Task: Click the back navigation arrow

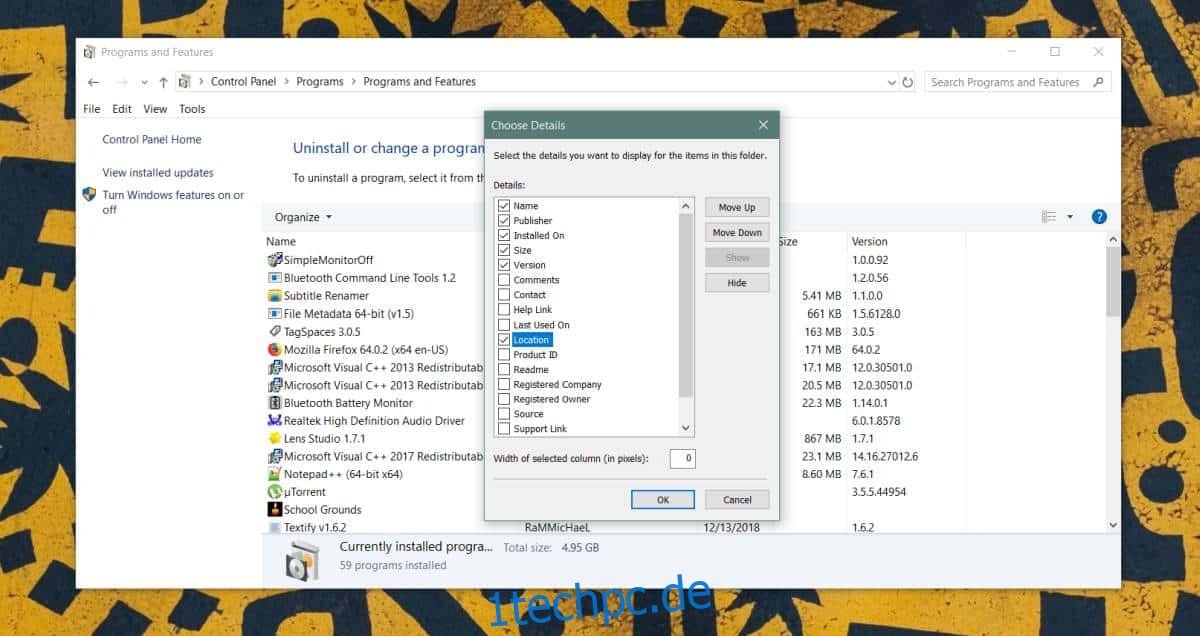Action: tap(93, 82)
